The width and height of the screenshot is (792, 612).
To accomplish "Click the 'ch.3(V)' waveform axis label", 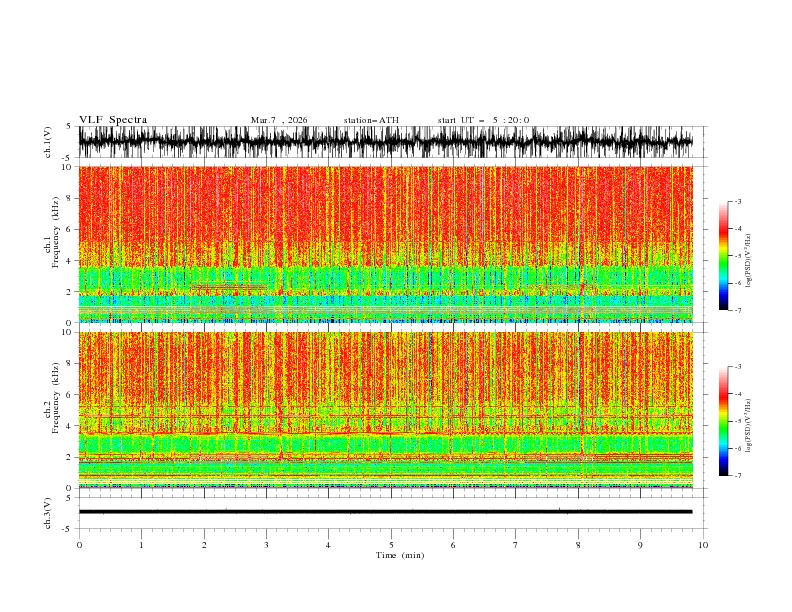I will click(x=48, y=513).
